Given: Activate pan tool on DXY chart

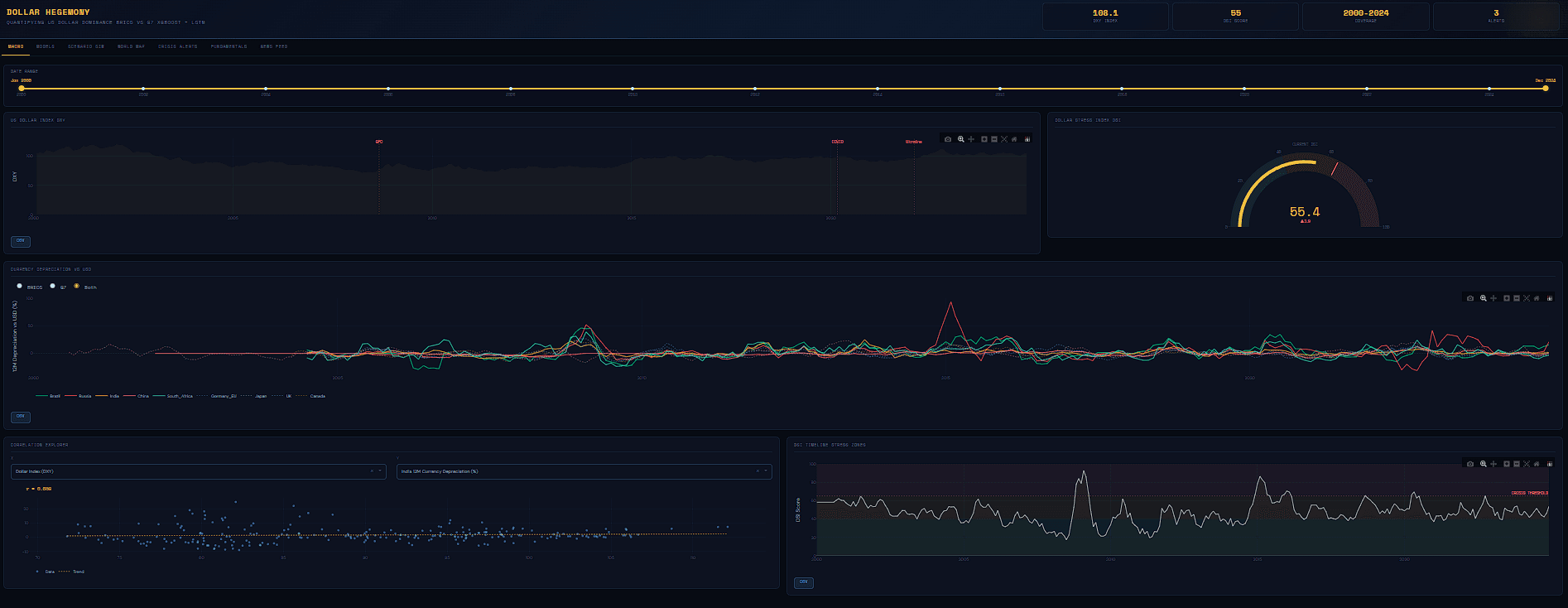Looking at the screenshot, I should [x=971, y=139].
